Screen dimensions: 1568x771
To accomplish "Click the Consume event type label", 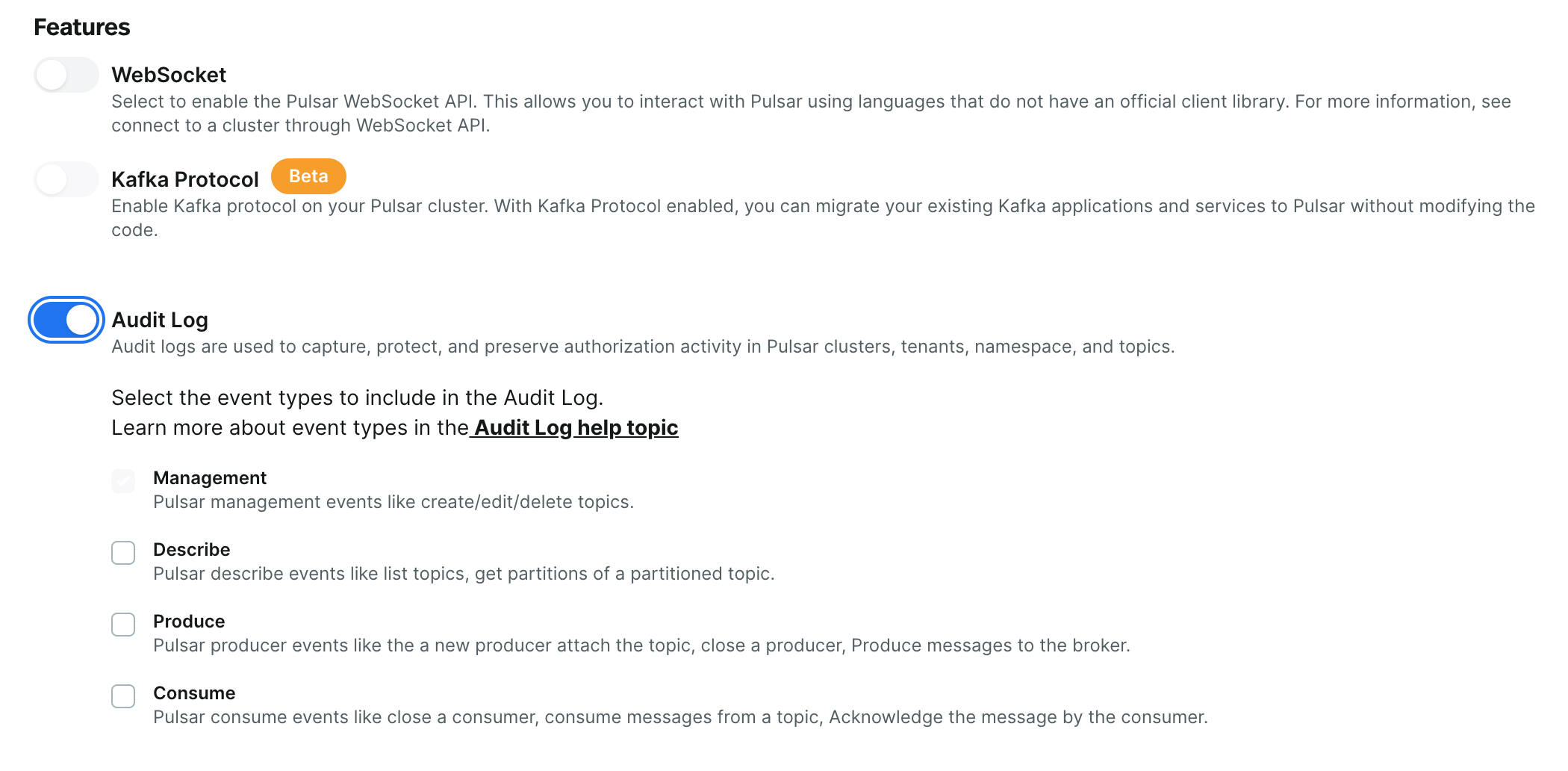I will (x=194, y=693).
